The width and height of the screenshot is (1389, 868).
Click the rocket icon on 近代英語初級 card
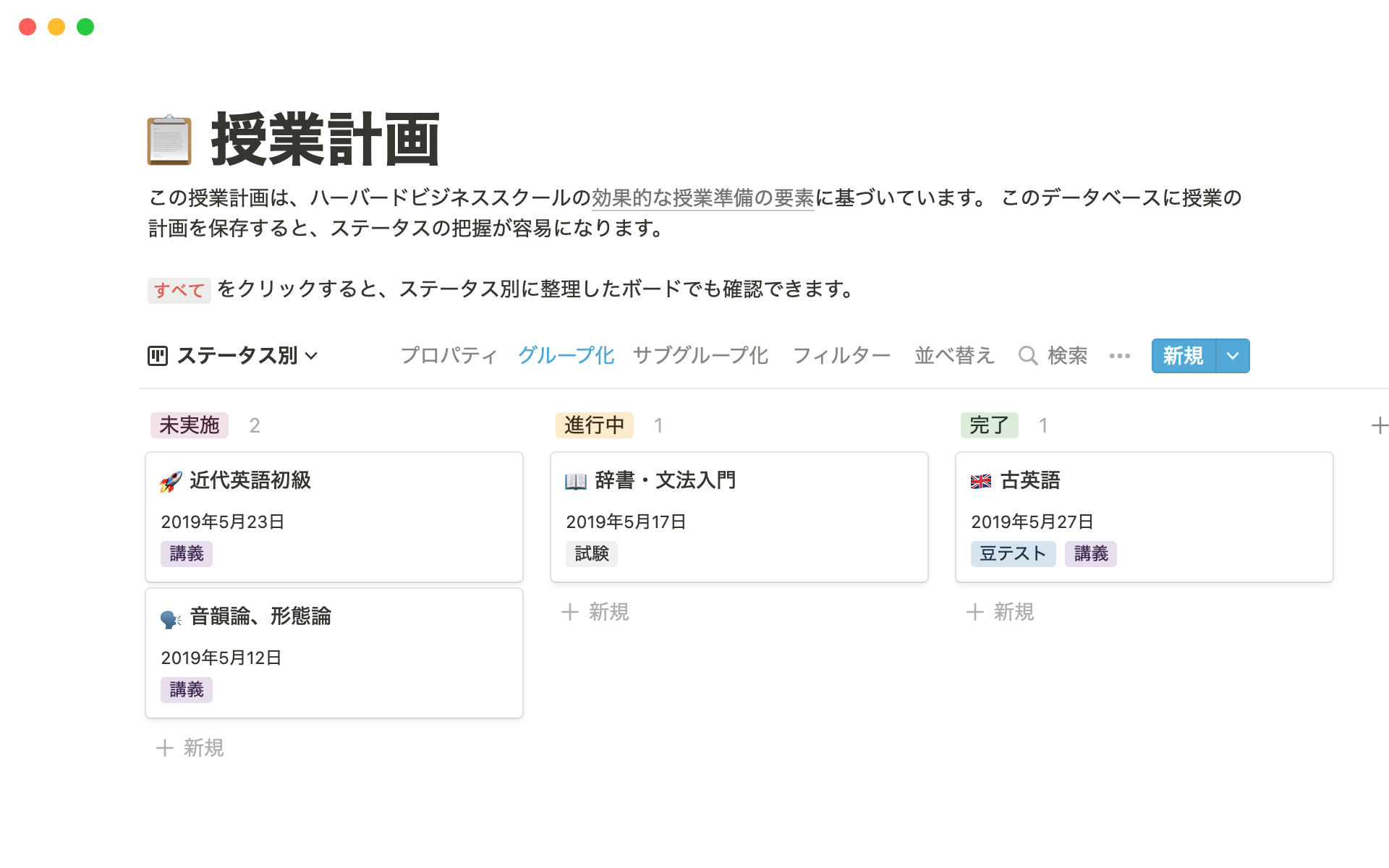[x=171, y=481]
